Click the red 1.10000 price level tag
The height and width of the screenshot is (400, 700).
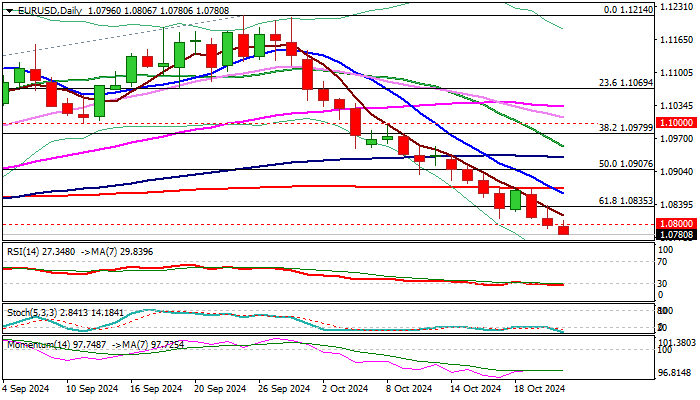pos(676,123)
